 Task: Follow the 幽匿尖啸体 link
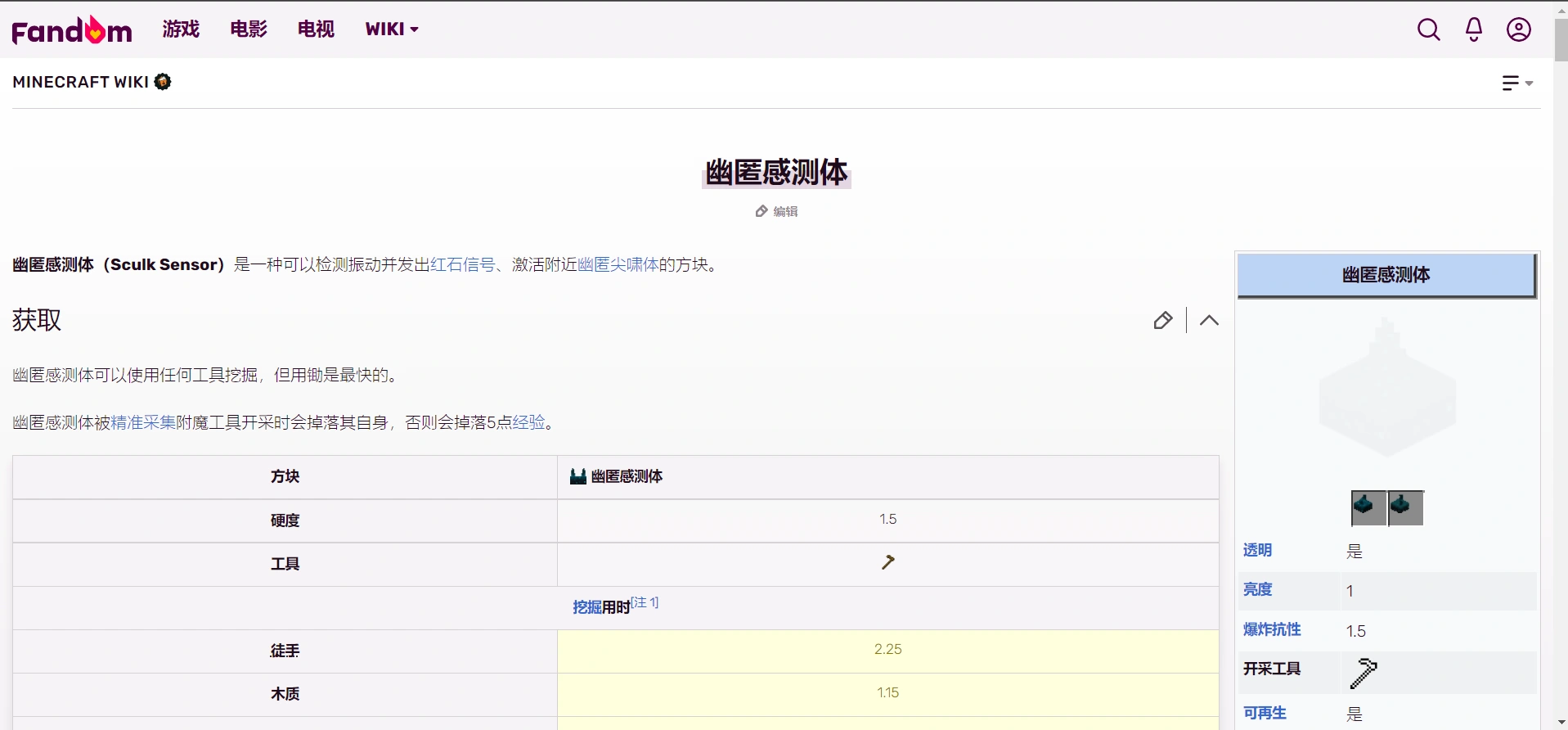(618, 264)
